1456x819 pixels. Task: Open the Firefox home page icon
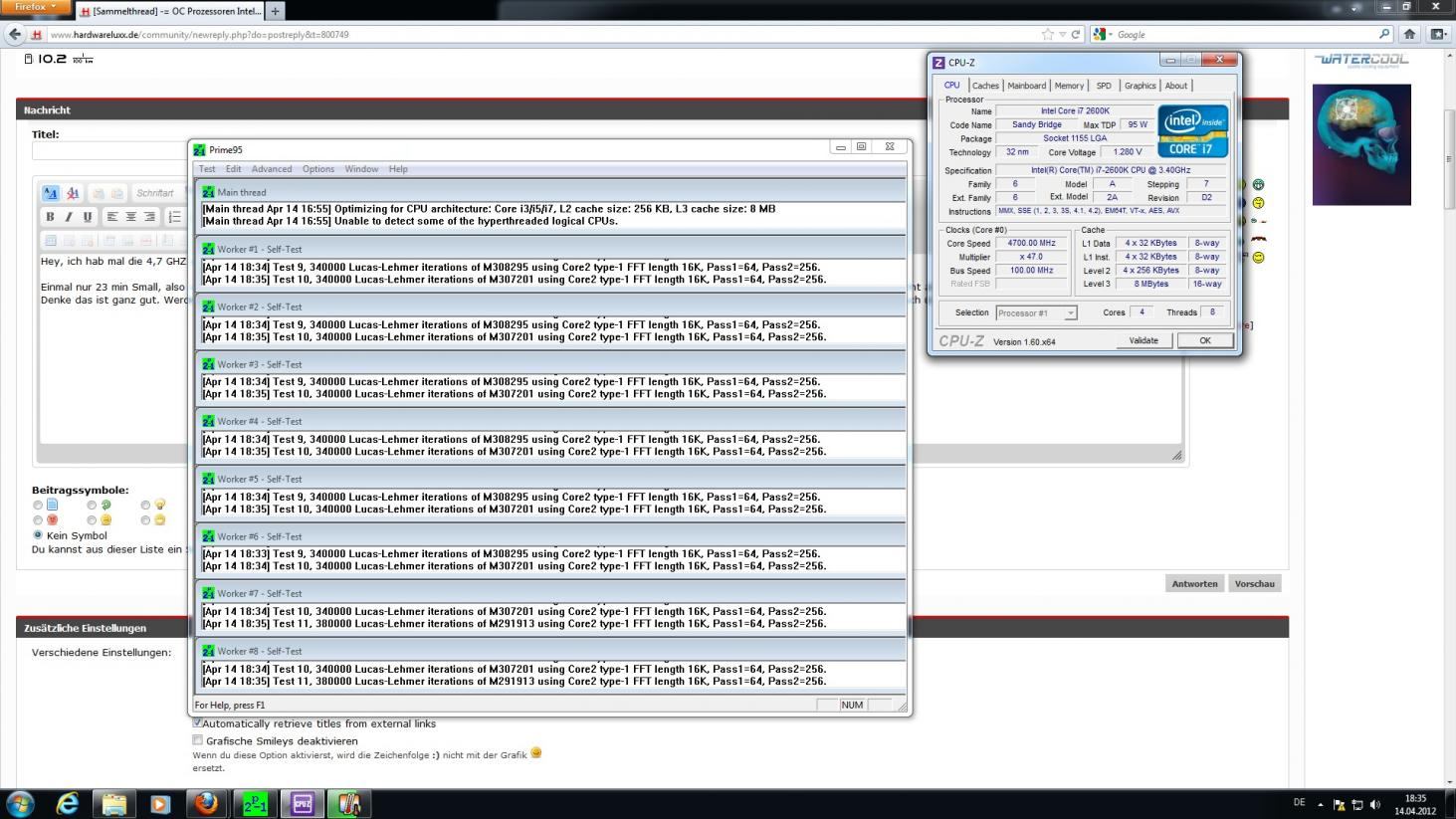pos(1409,34)
